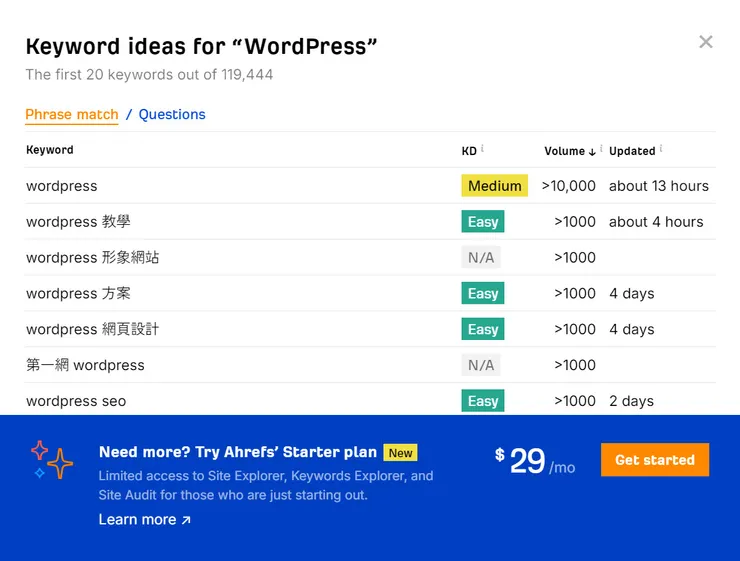Select the keyword "wordpress 教學"
Screen dimensions: 740x561
[78, 222]
